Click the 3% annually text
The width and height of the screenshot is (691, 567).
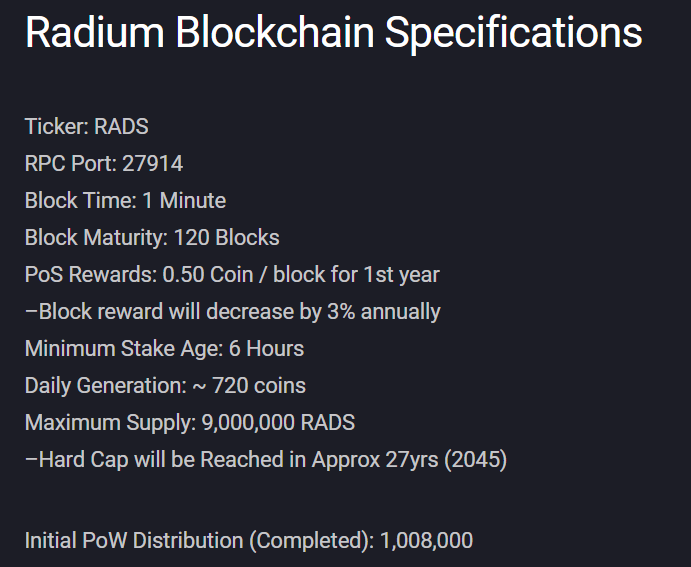383,312
